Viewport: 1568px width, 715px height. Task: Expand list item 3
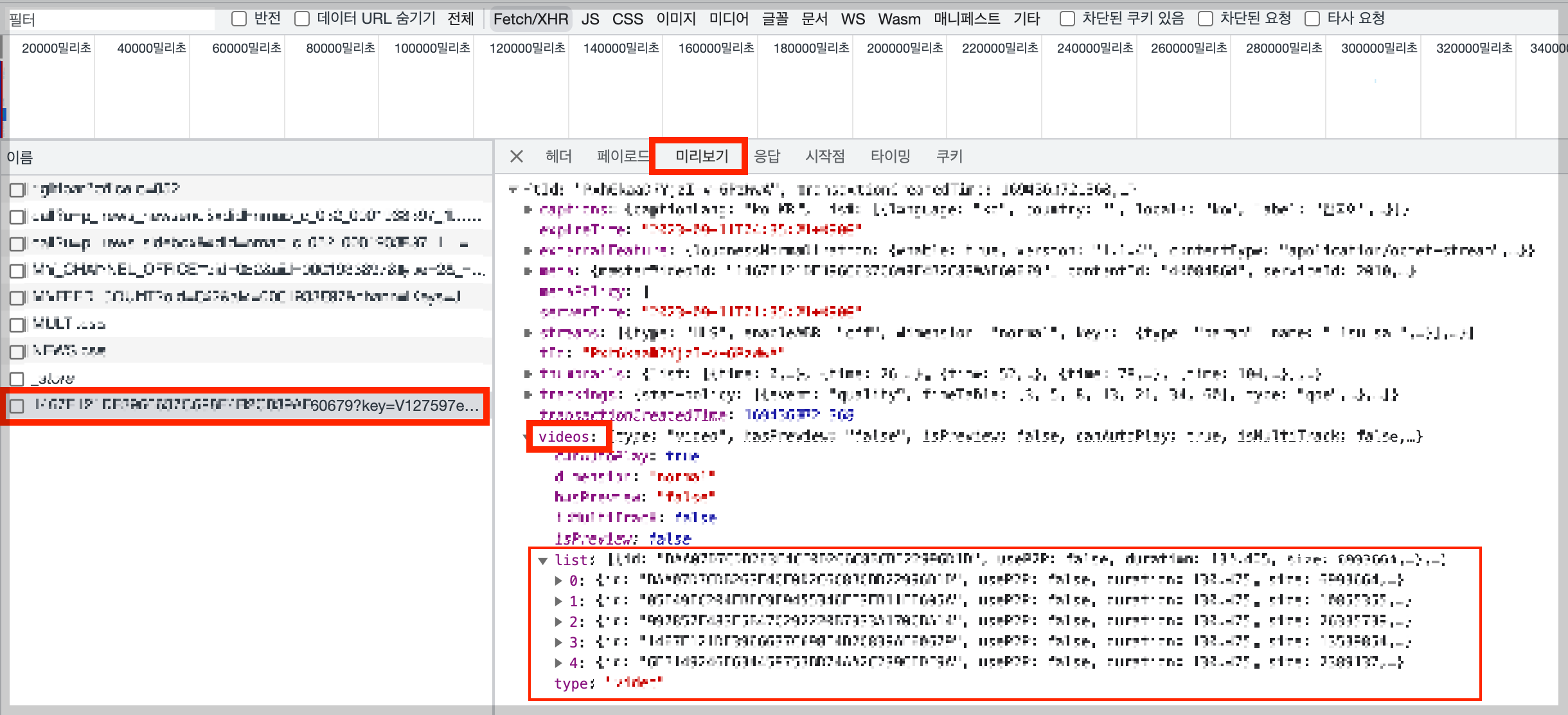(558, 642)
